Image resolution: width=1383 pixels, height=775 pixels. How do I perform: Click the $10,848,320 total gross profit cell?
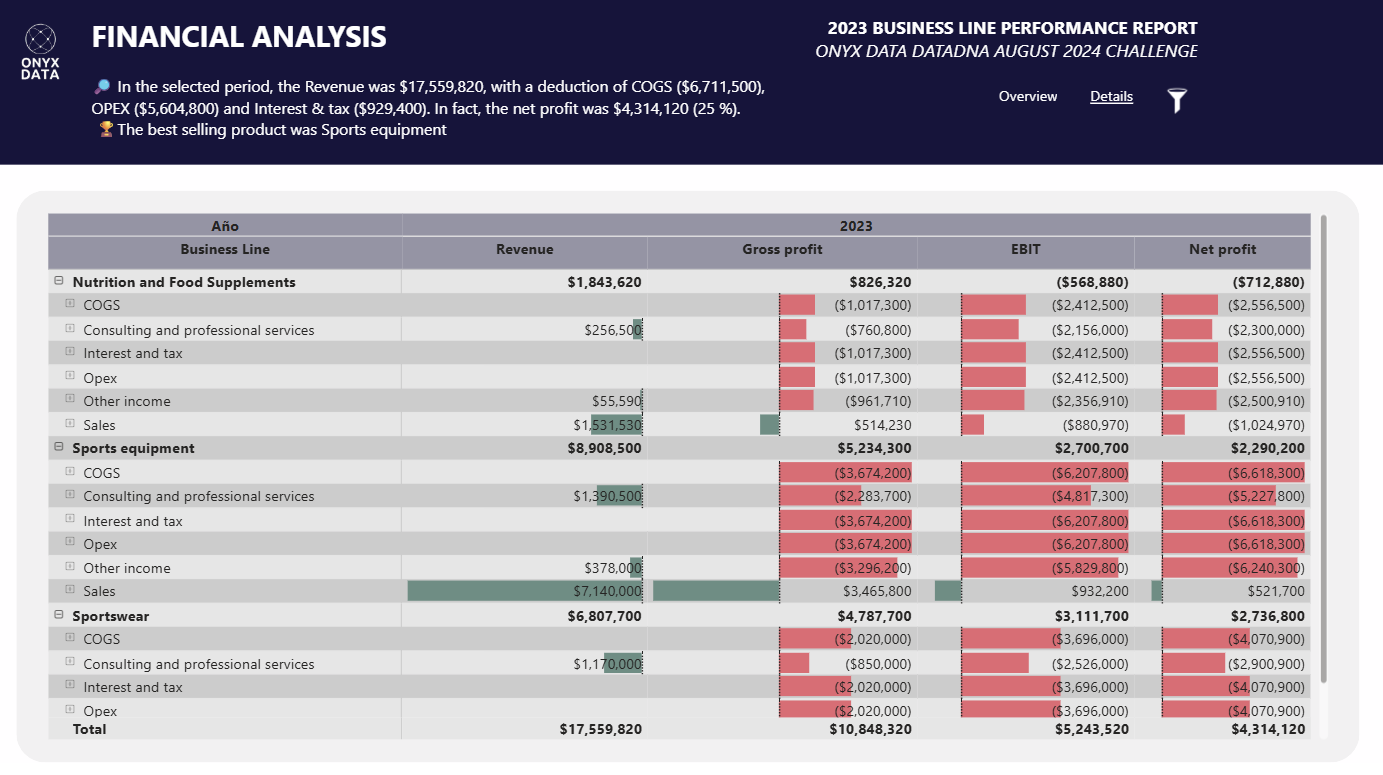[x=782, y=729]
